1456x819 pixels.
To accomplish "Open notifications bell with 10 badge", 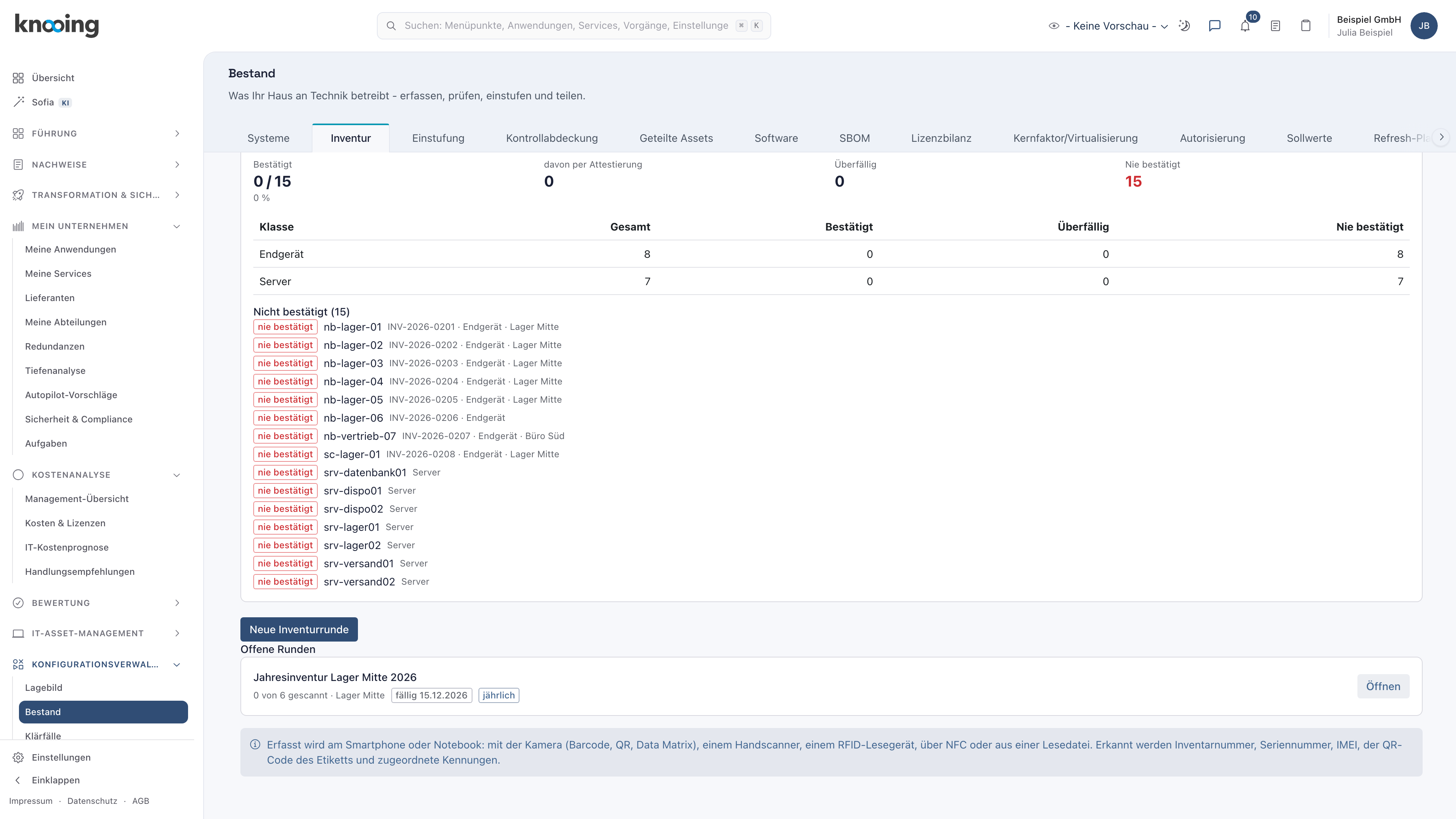I will [x=1245, y=26].
